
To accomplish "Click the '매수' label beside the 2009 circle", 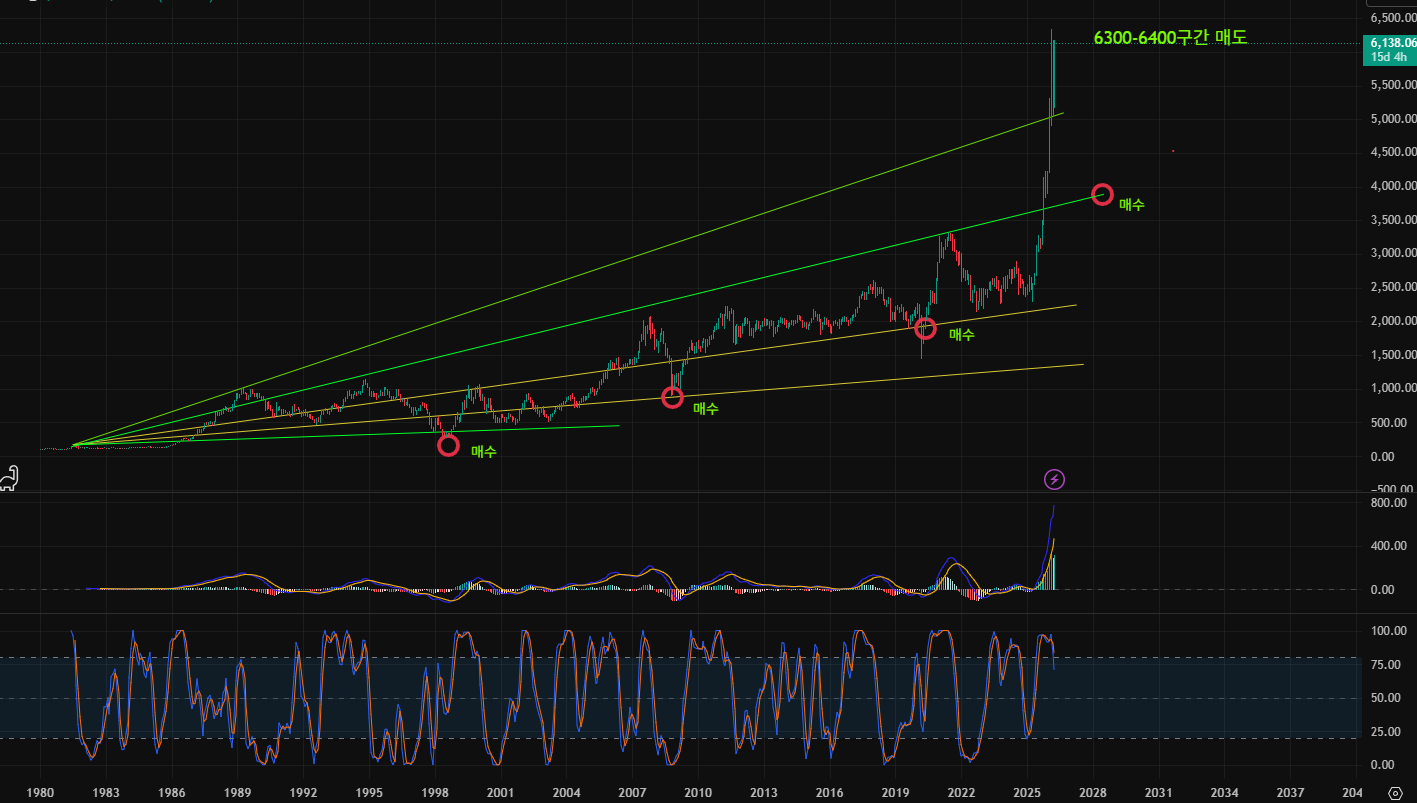I will click(706, 408).
